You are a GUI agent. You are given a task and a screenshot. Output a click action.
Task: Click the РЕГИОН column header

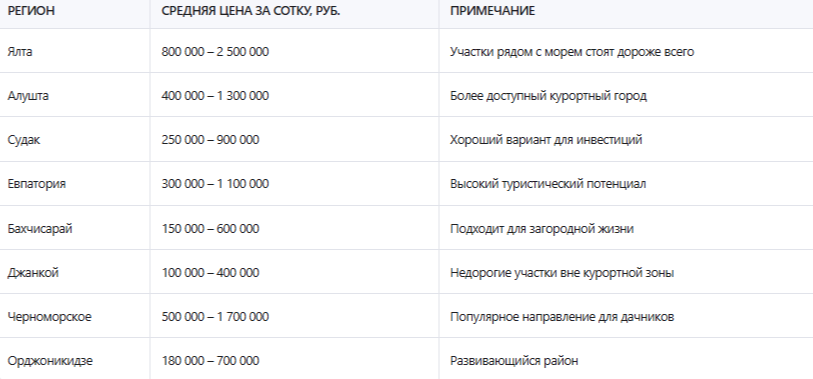click(31, 11)
